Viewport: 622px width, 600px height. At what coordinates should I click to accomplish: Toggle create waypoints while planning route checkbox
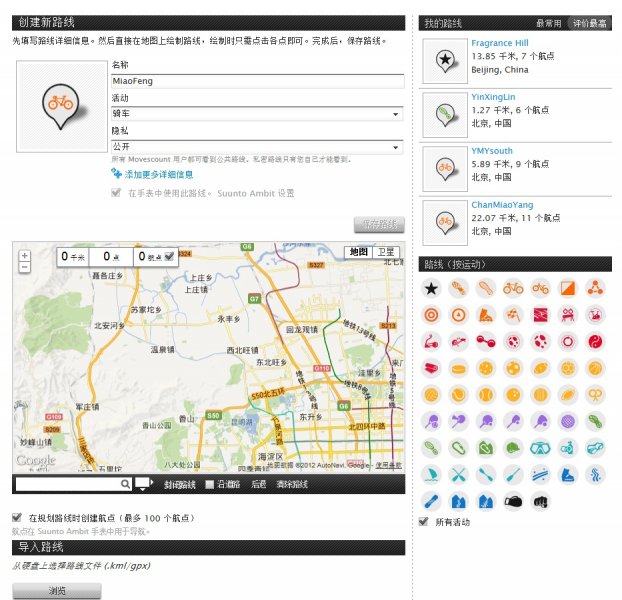(17, 517)
